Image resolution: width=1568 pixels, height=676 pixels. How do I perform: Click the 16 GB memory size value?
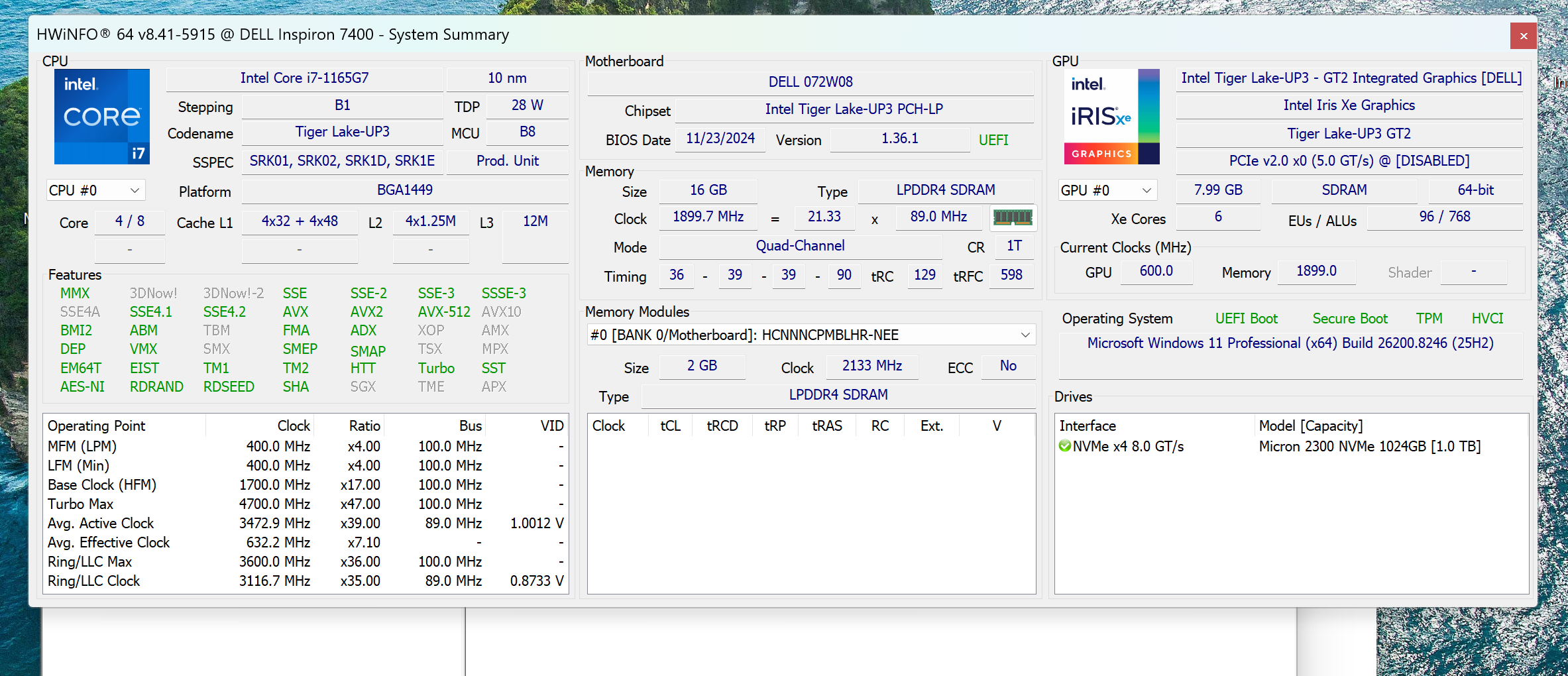(708, 190)
